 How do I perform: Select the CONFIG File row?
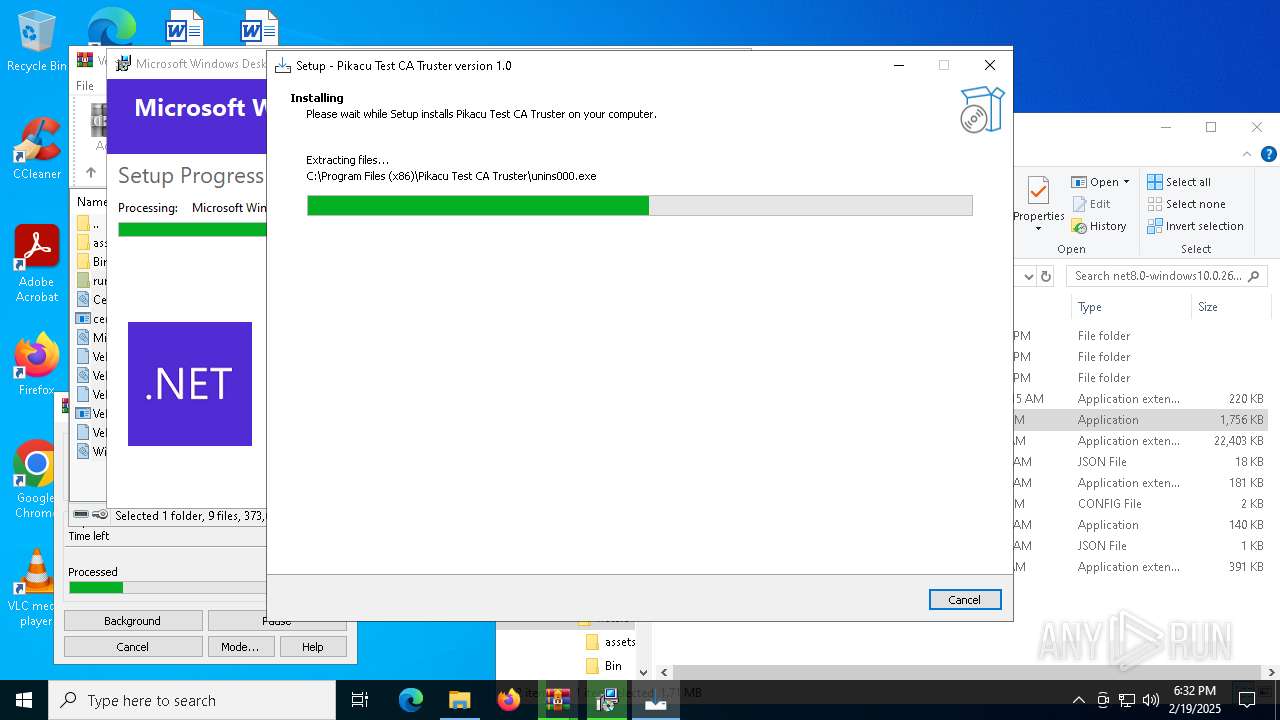tap(1140, 504)
